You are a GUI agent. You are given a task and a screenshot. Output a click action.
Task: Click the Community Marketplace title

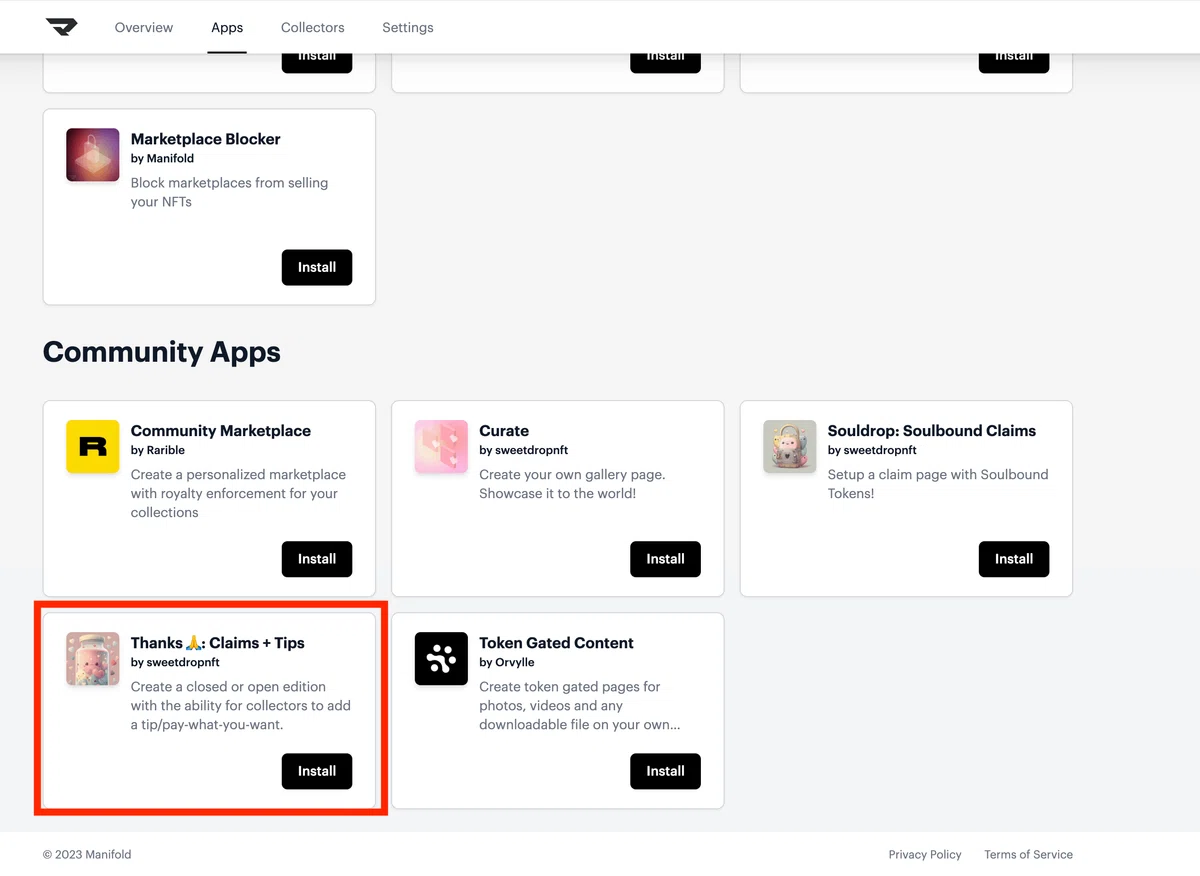221,431
